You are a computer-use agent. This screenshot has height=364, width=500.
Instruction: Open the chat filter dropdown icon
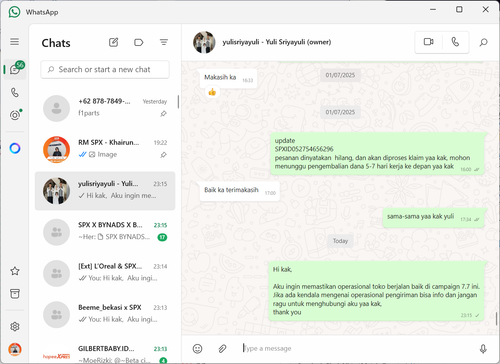163,42
